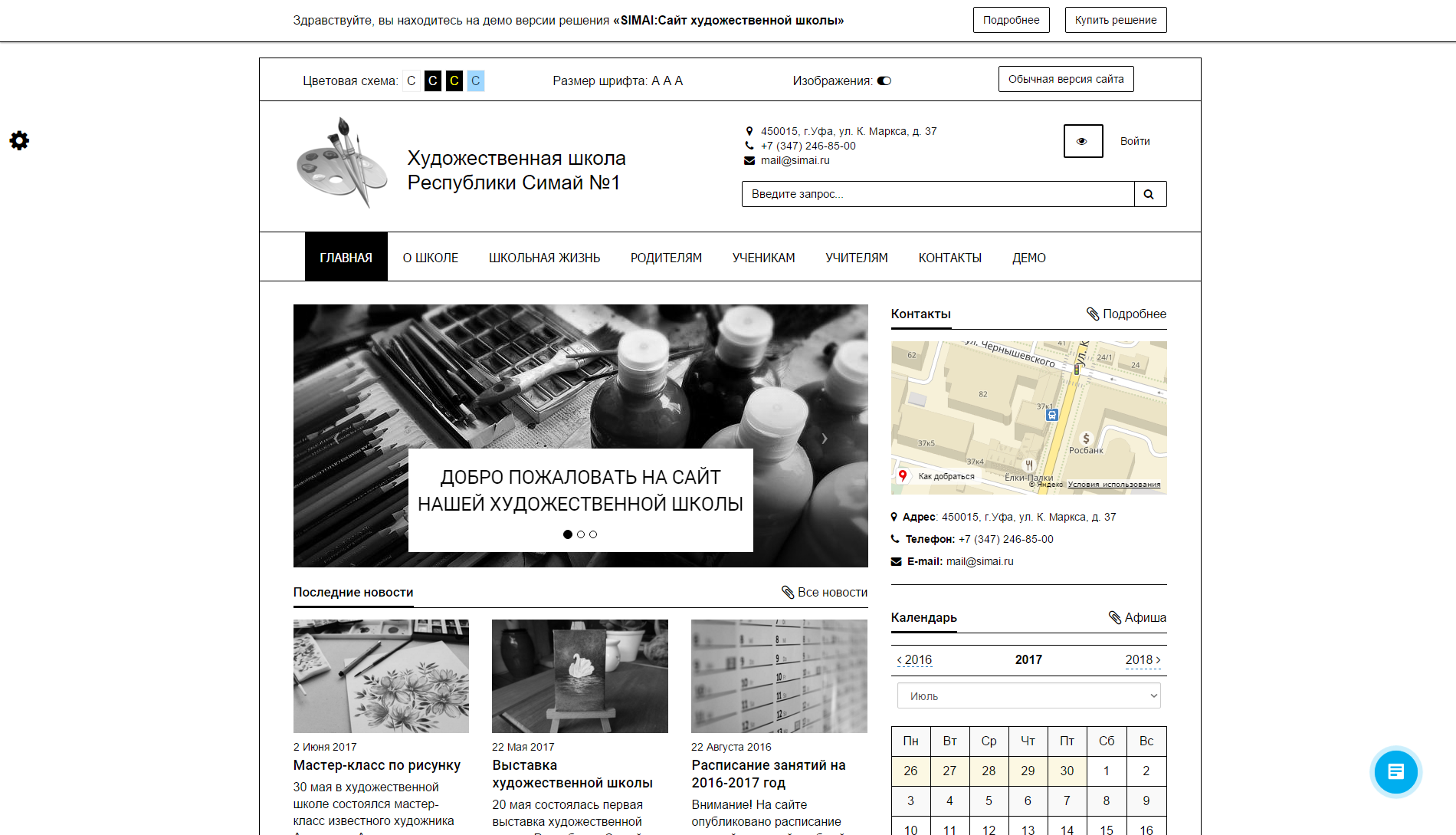The image size is (1456, 835).
Task: Click the next slide arrow on banner
Action: (825, 439)
